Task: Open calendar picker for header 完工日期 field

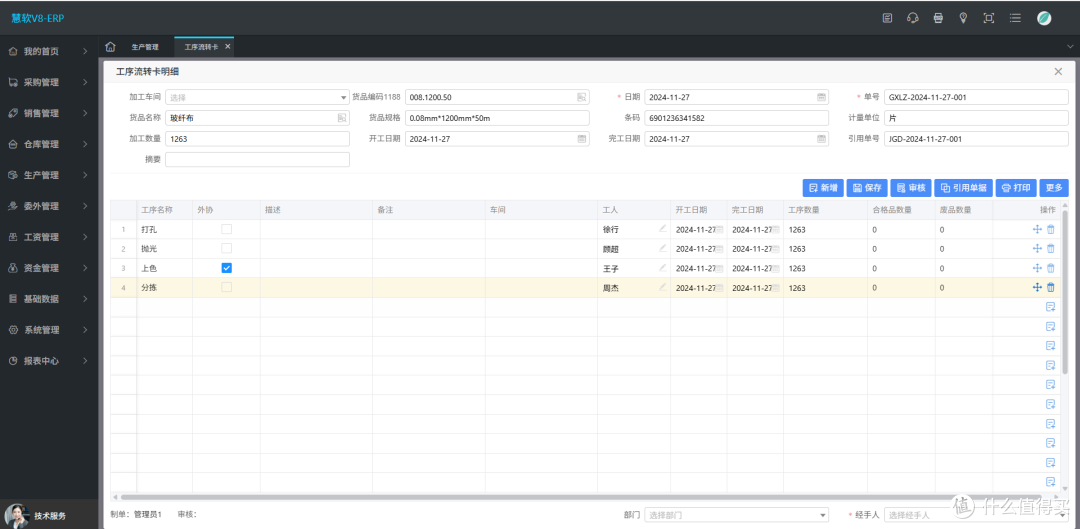Action: tap(822, 138)
